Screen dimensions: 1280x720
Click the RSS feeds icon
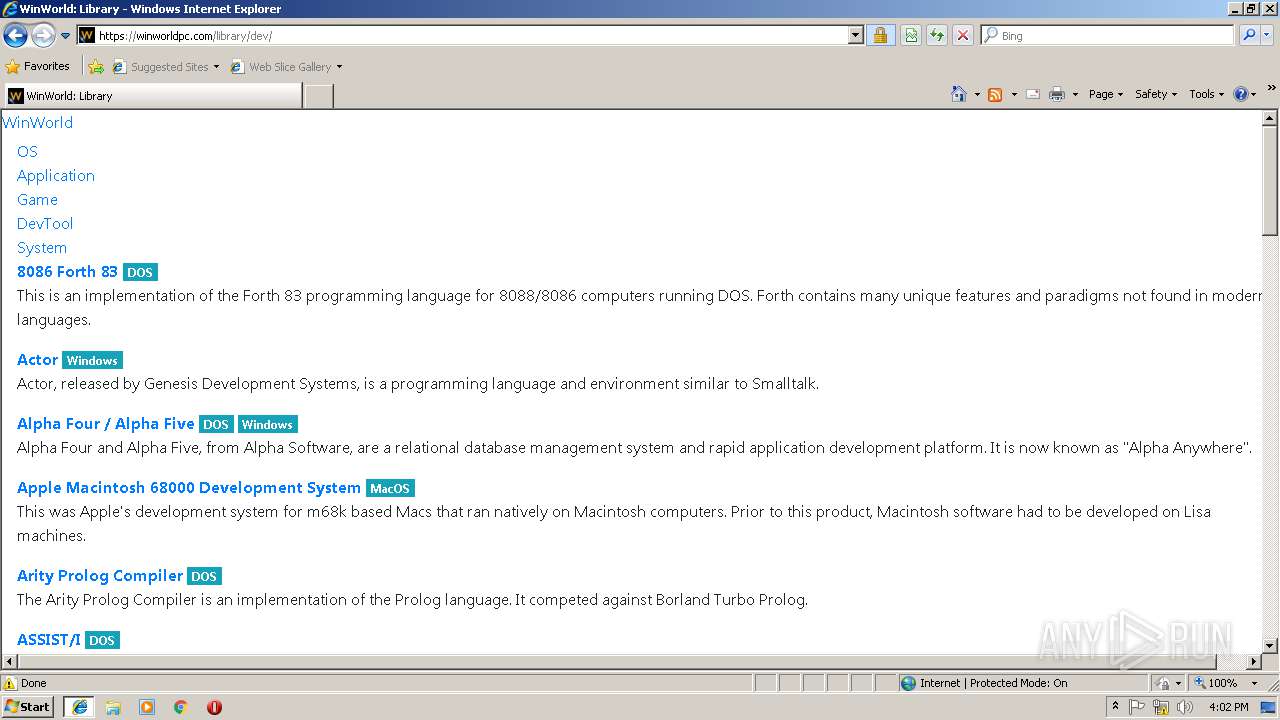pyautogui.click(x=995, y=94)
